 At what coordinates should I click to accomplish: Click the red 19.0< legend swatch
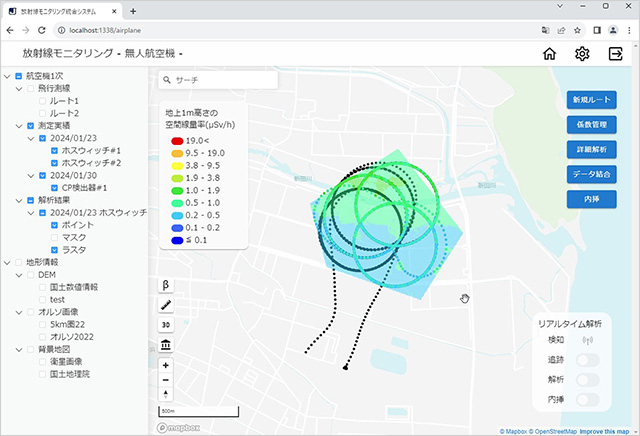[176, 142]
